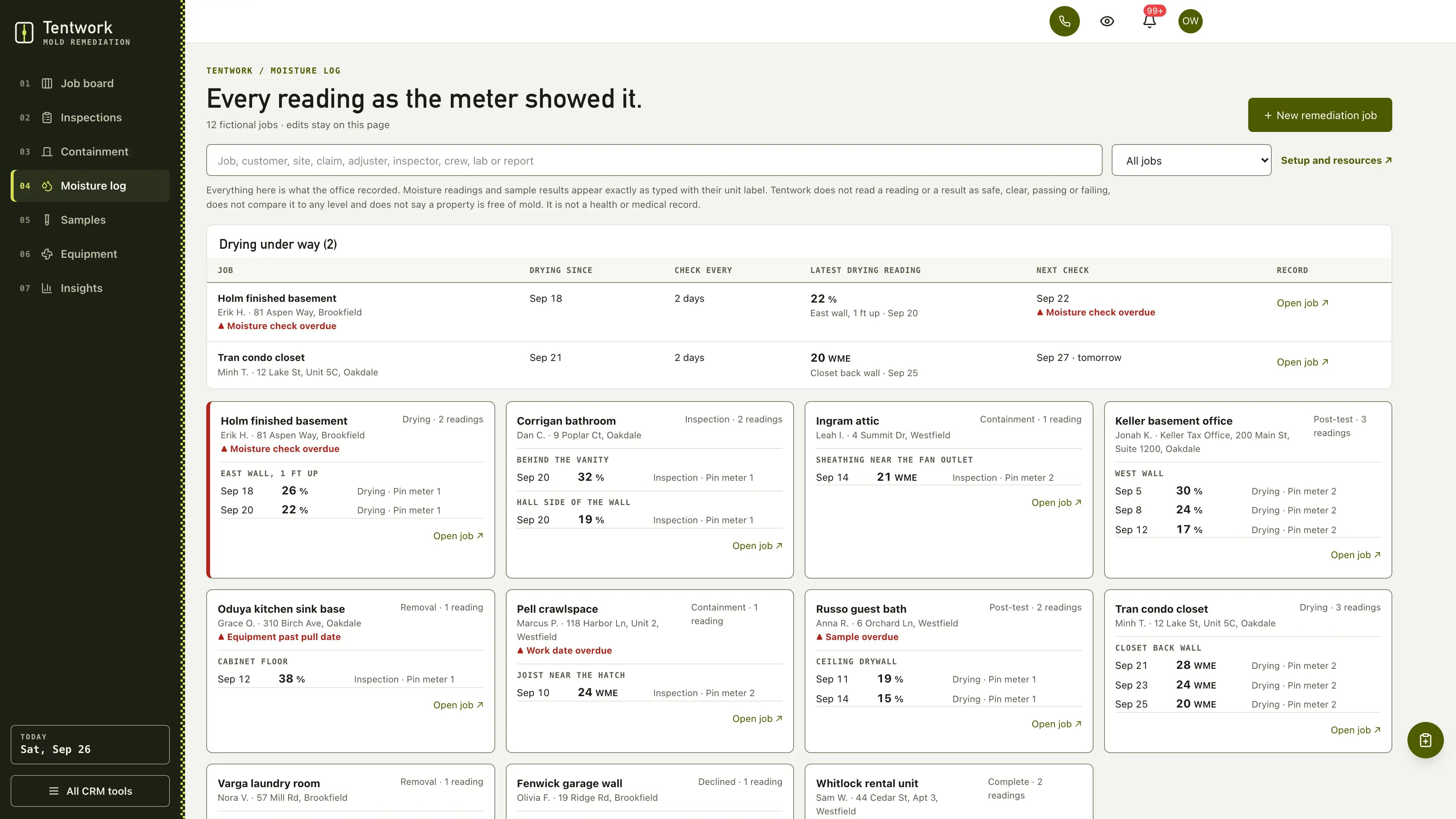The image size is (1456, 819).
Task: Focus the job search input field
Action: pyautogui.click(x=654, y=160)
